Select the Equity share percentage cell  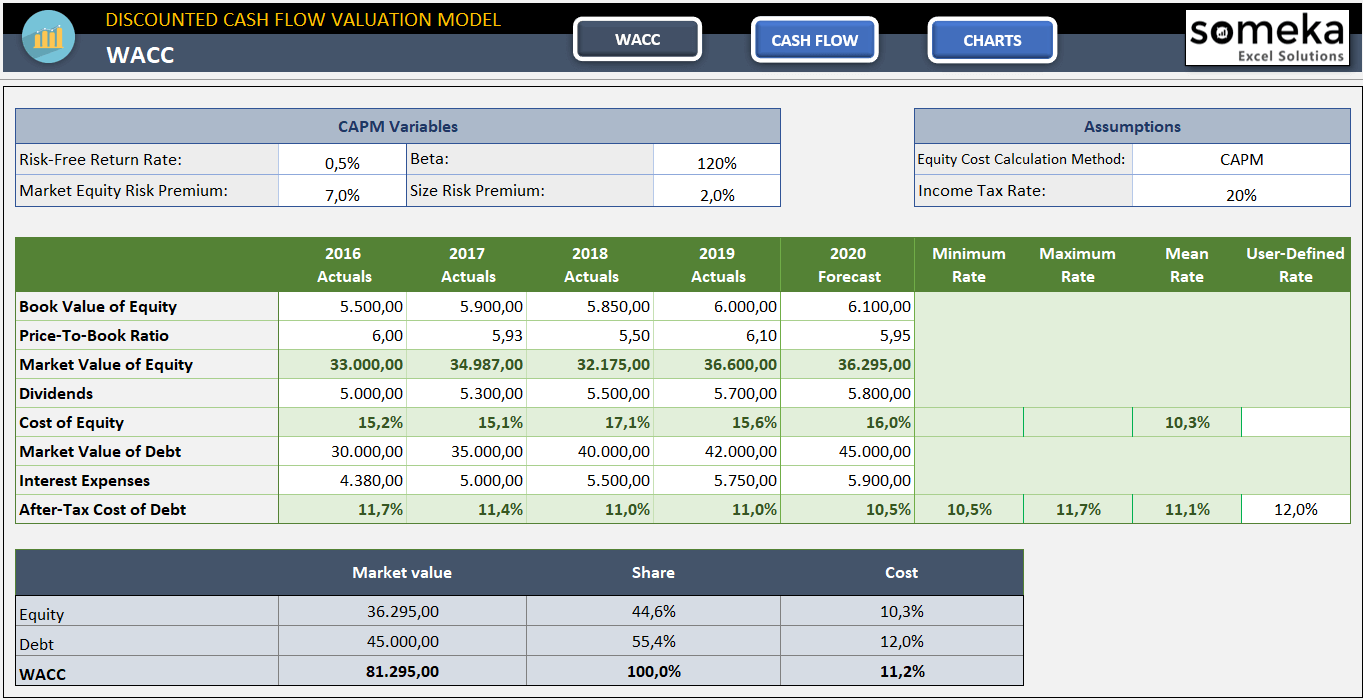click(652, 611)
